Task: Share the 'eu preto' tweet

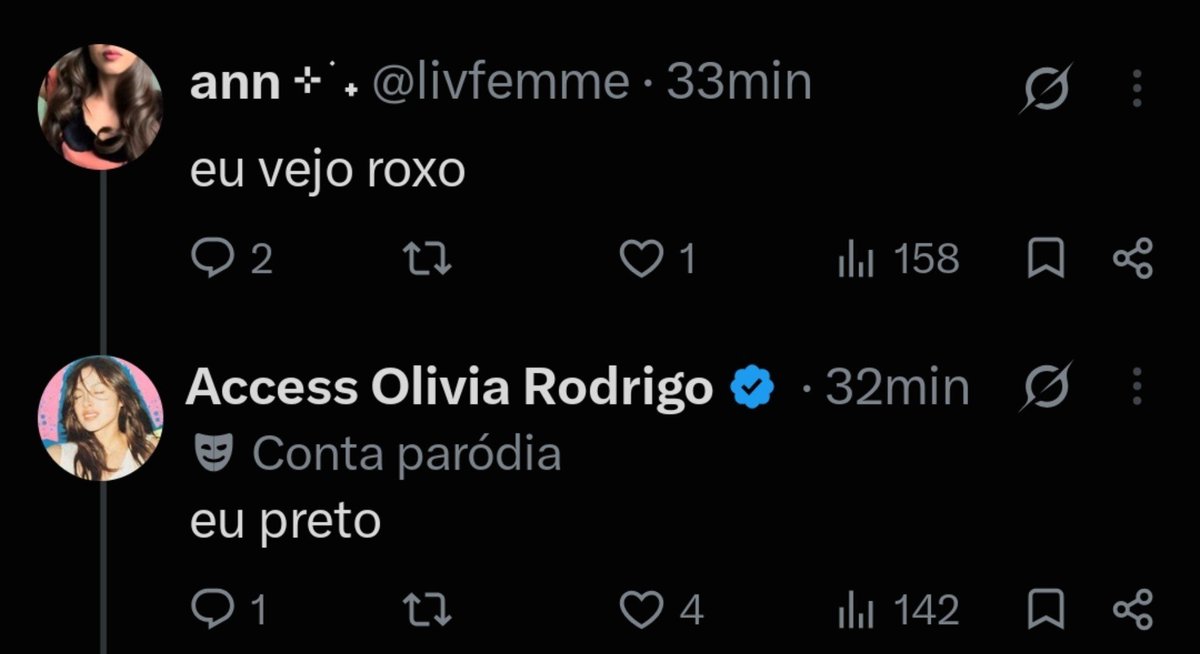Action: [x=1133, y=610]
